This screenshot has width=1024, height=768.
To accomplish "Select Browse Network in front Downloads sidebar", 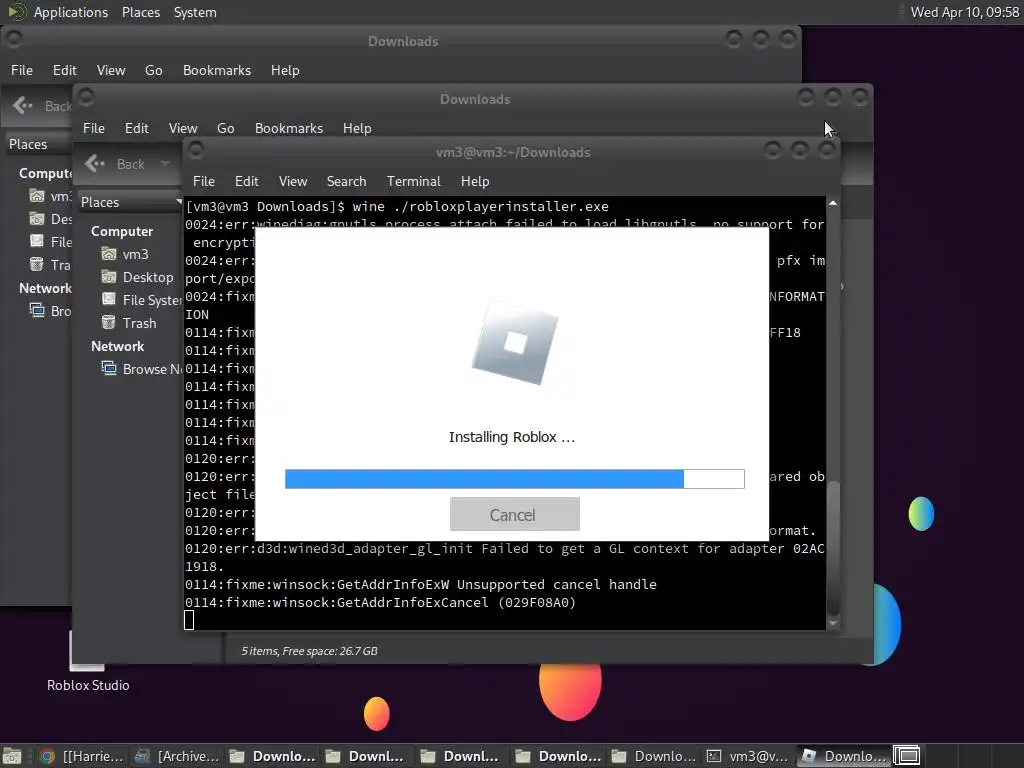I will pyautogui.click(x=152, y=369).
